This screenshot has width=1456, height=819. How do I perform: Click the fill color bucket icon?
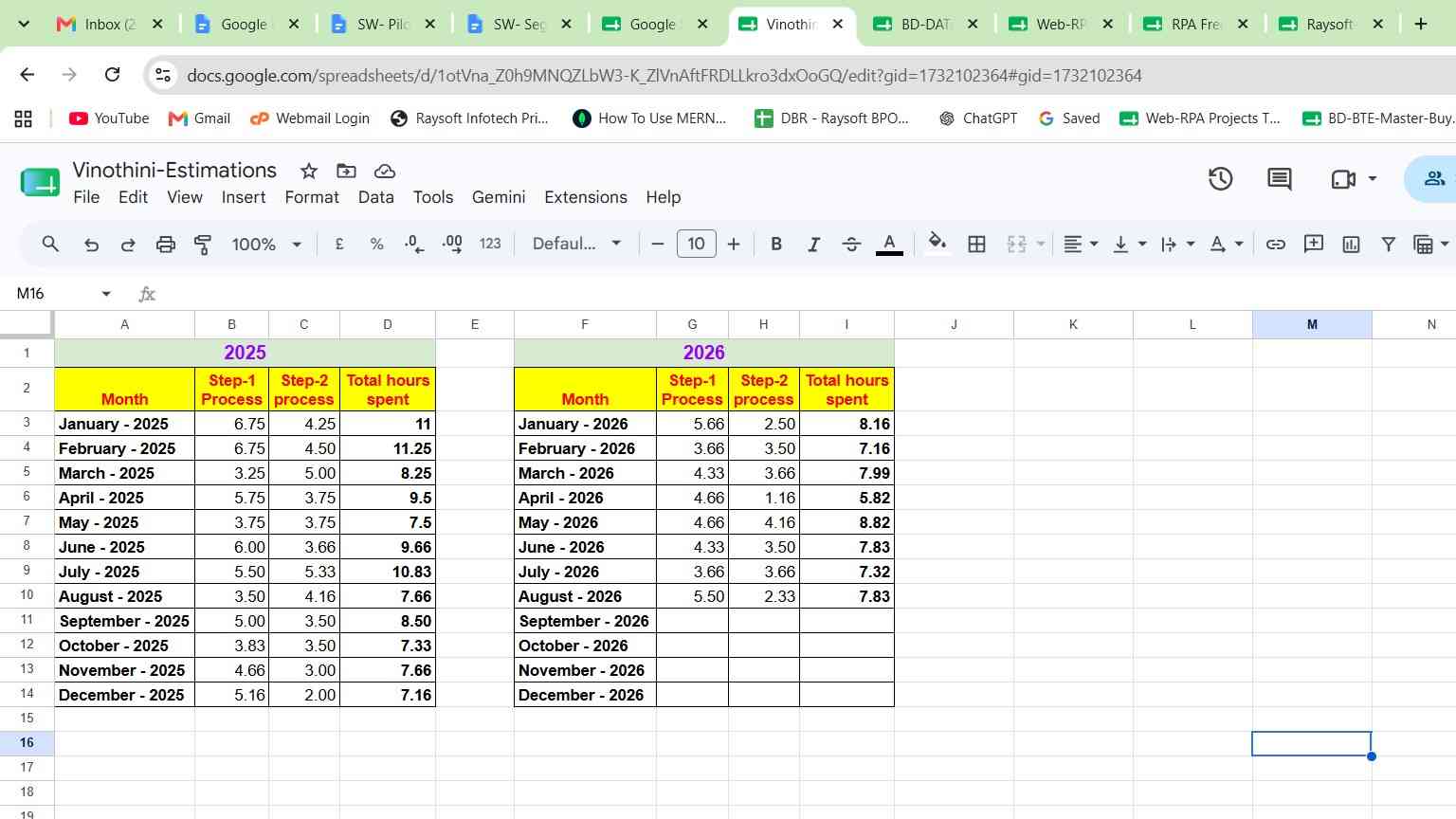coord(937,244)
